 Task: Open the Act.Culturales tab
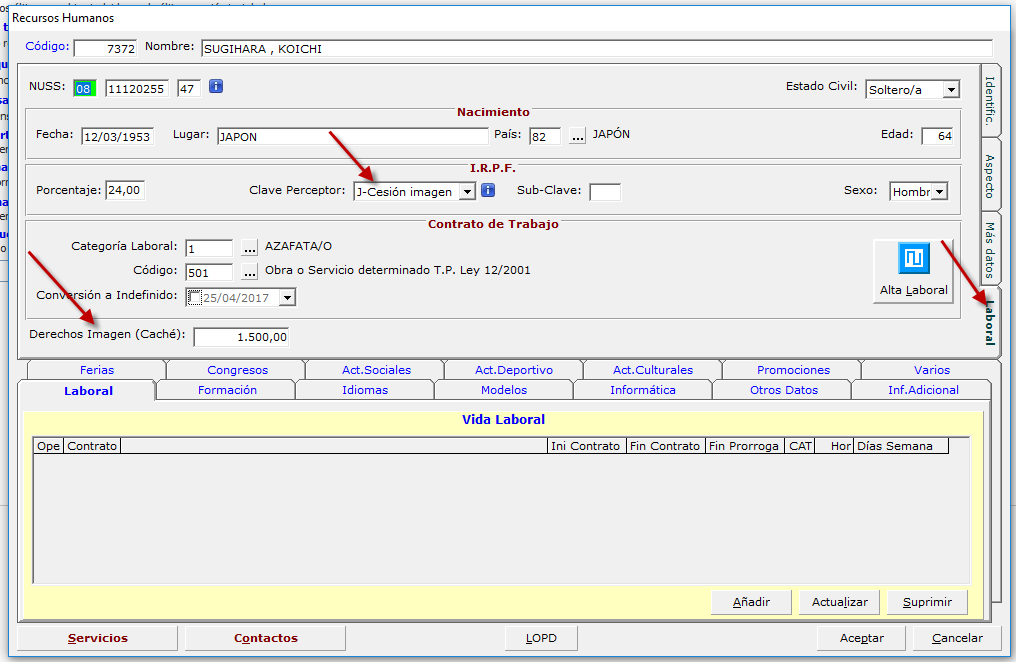pos(653,370)
